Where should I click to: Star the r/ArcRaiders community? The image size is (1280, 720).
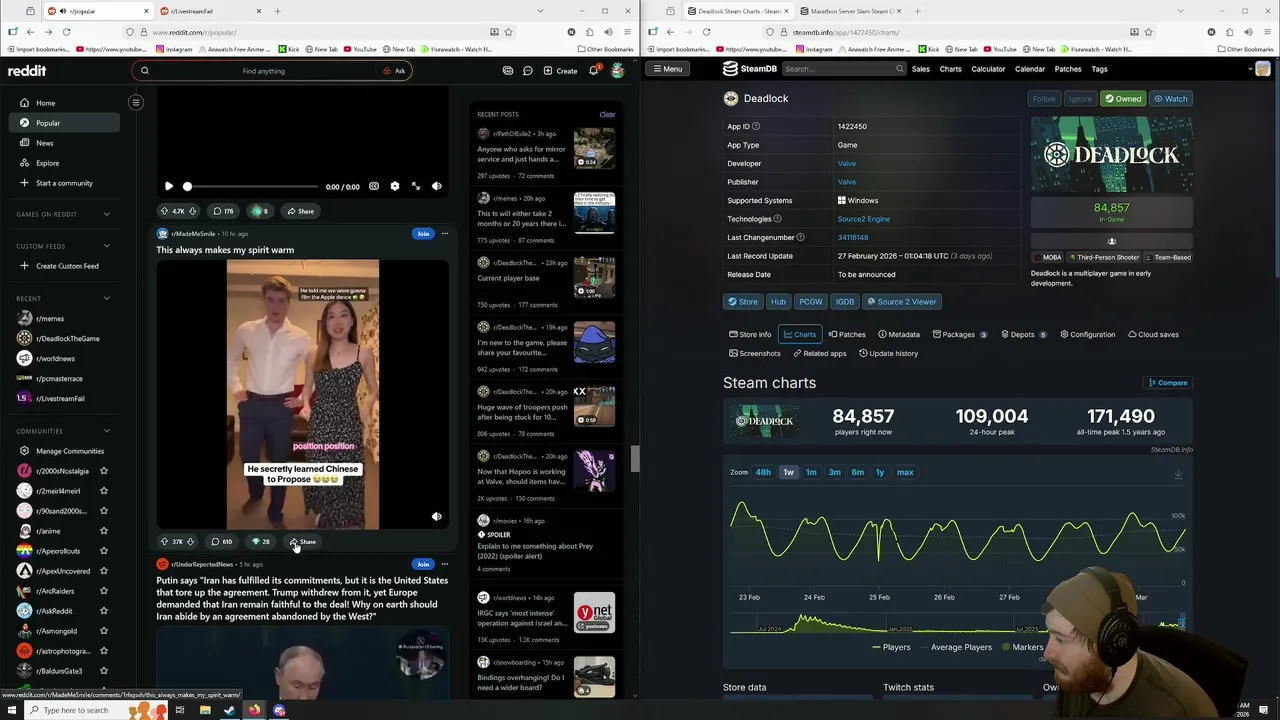(x=104, y=591)
